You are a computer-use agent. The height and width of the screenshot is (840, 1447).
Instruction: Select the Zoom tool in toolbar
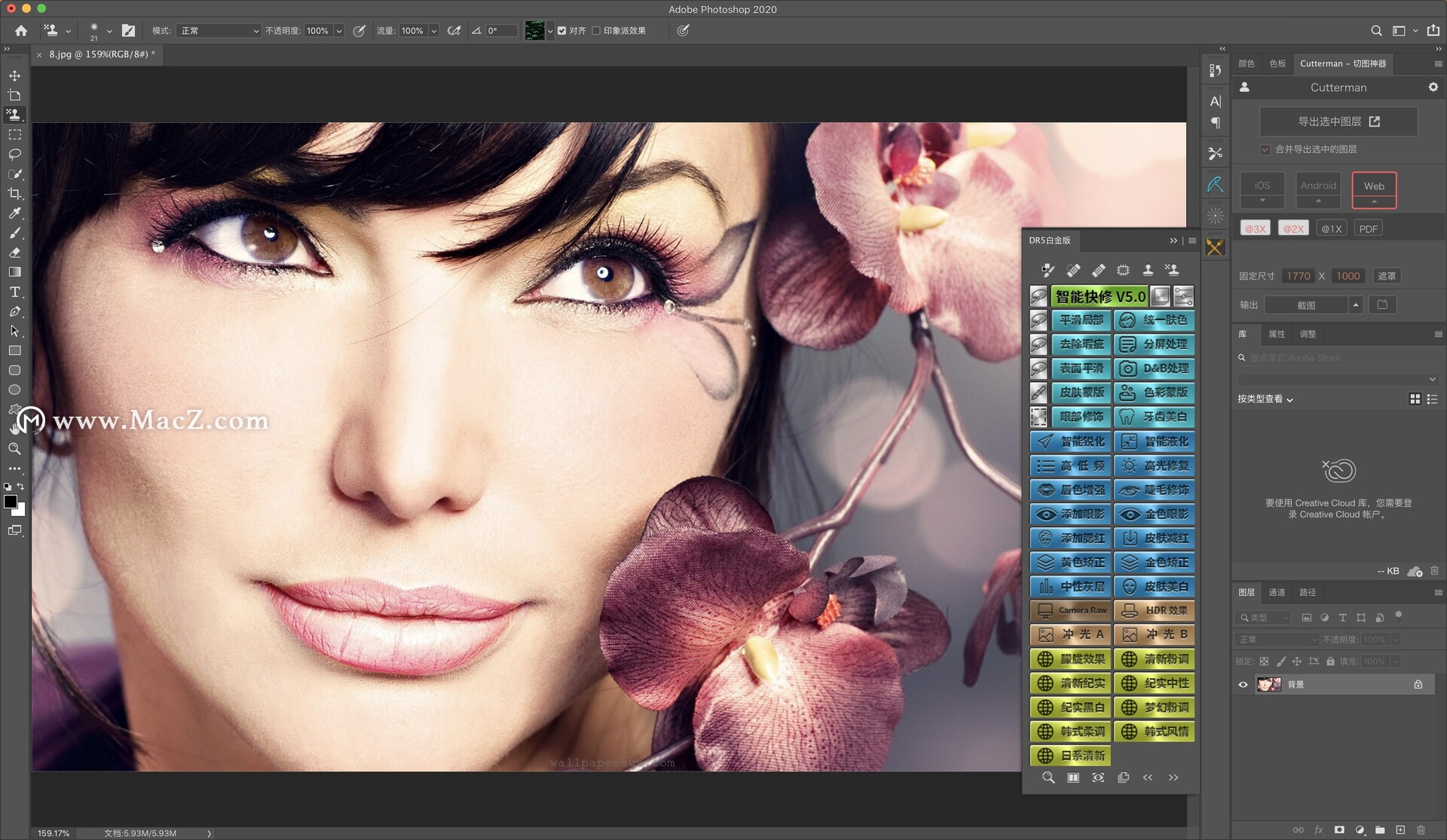point(14,449)
